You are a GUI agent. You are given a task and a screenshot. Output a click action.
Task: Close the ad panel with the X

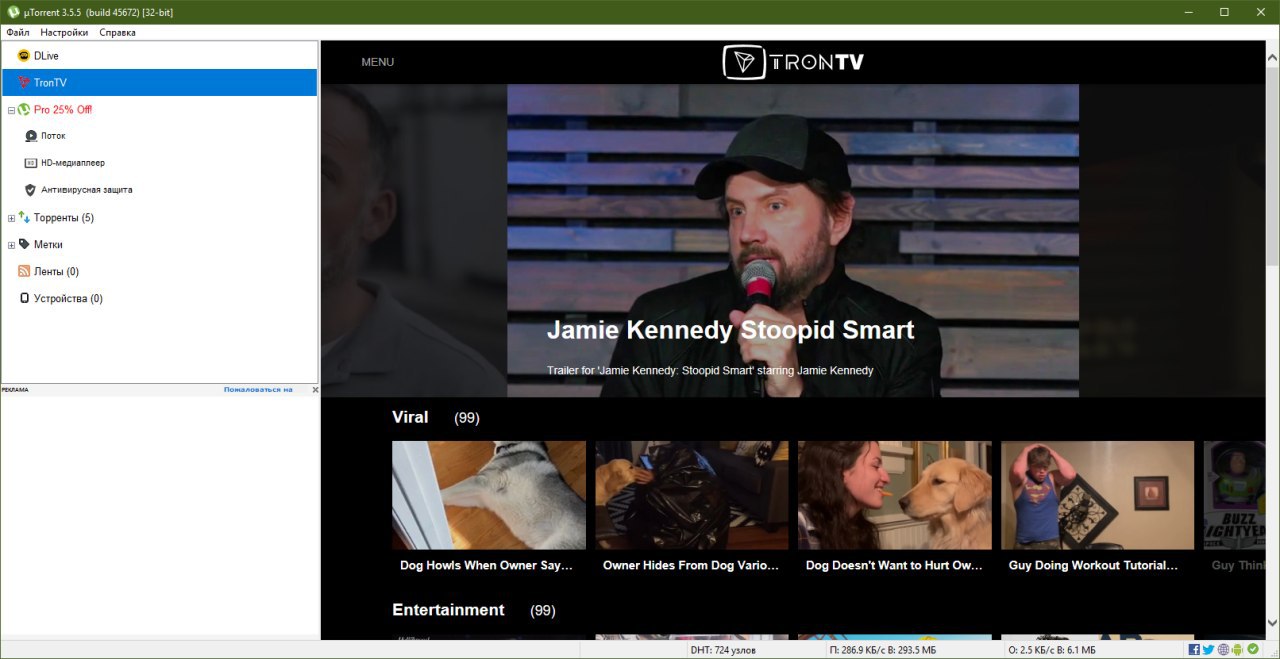(x=315, y=390)
